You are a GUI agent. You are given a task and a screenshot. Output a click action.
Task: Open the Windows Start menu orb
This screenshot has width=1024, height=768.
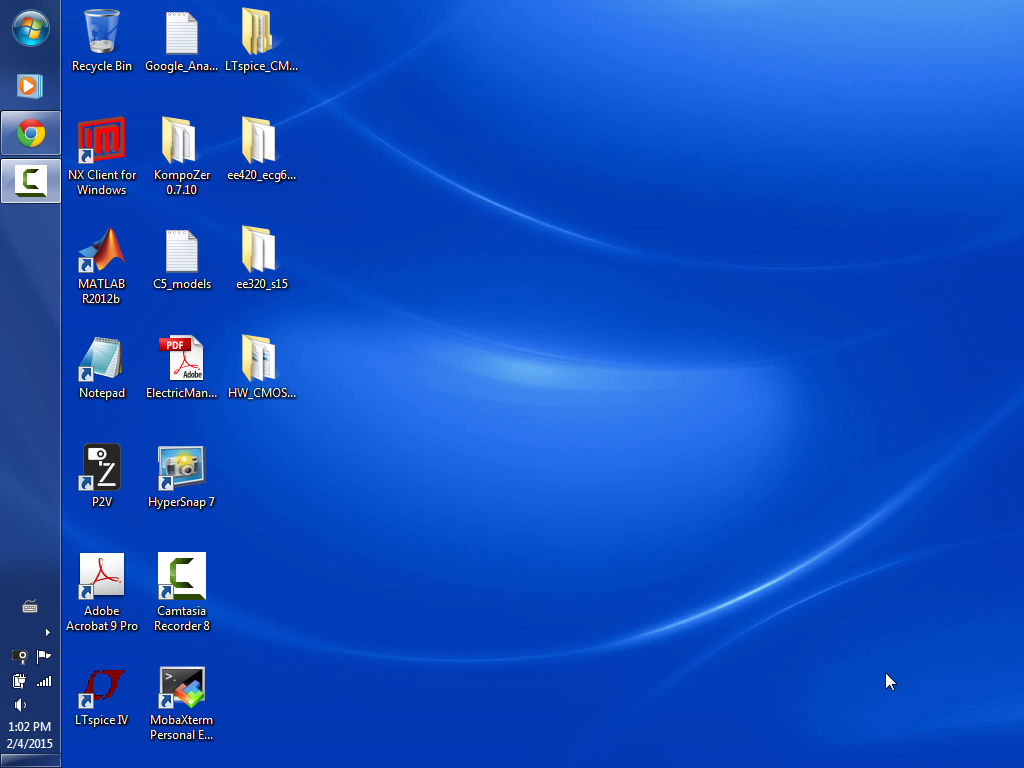point(30,28)
